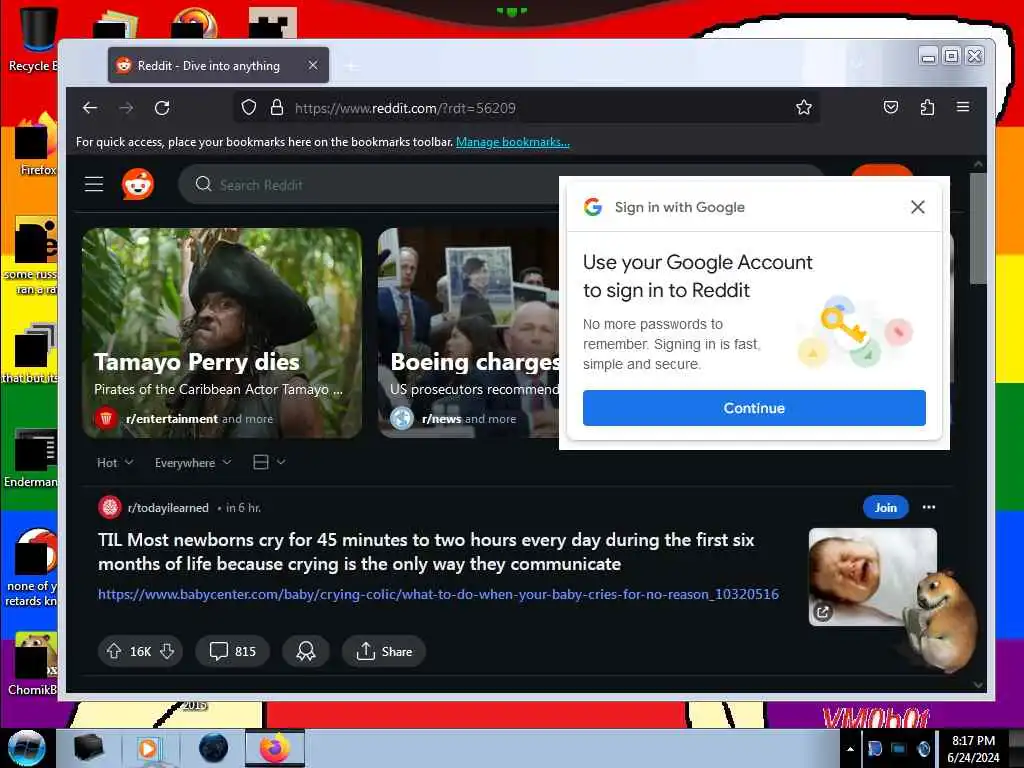Open the taskbar clock showing 8:17 PM
1024x768 pixels.
(973, 749)
